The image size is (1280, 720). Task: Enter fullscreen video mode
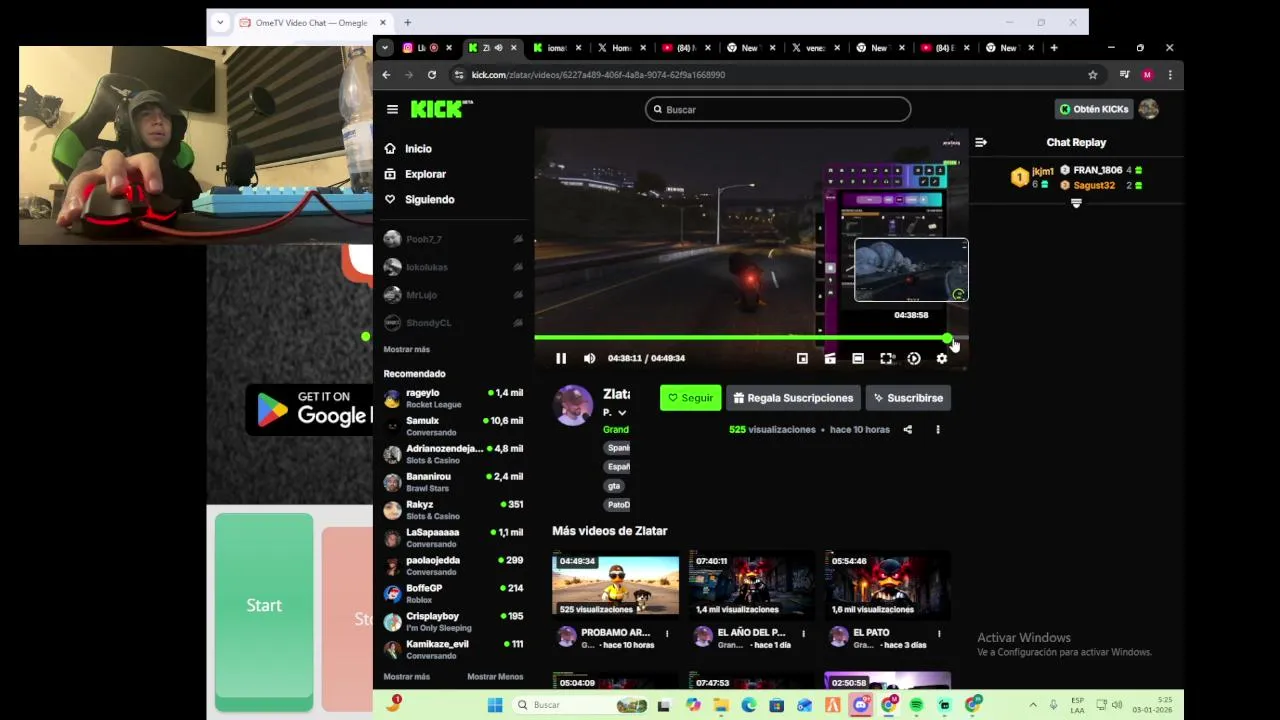(x=886, y=358)
